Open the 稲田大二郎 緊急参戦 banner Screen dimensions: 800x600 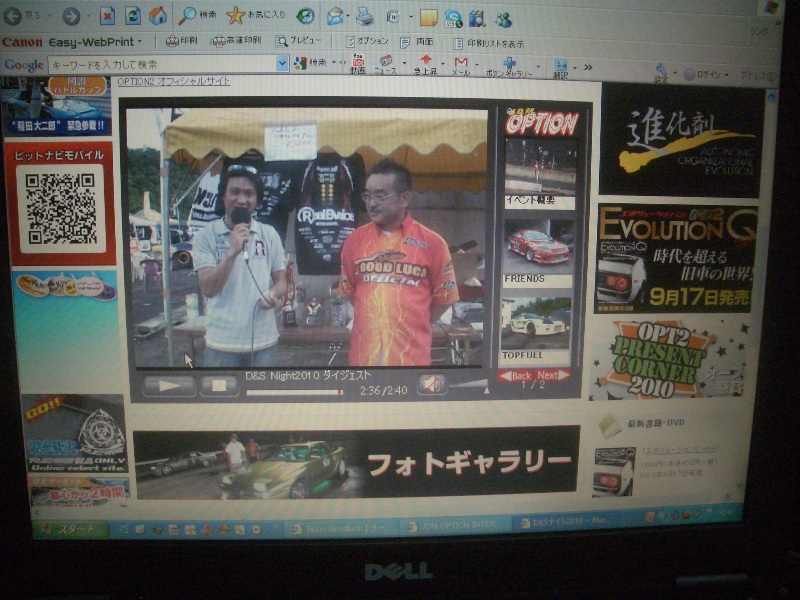coord(56,106)
